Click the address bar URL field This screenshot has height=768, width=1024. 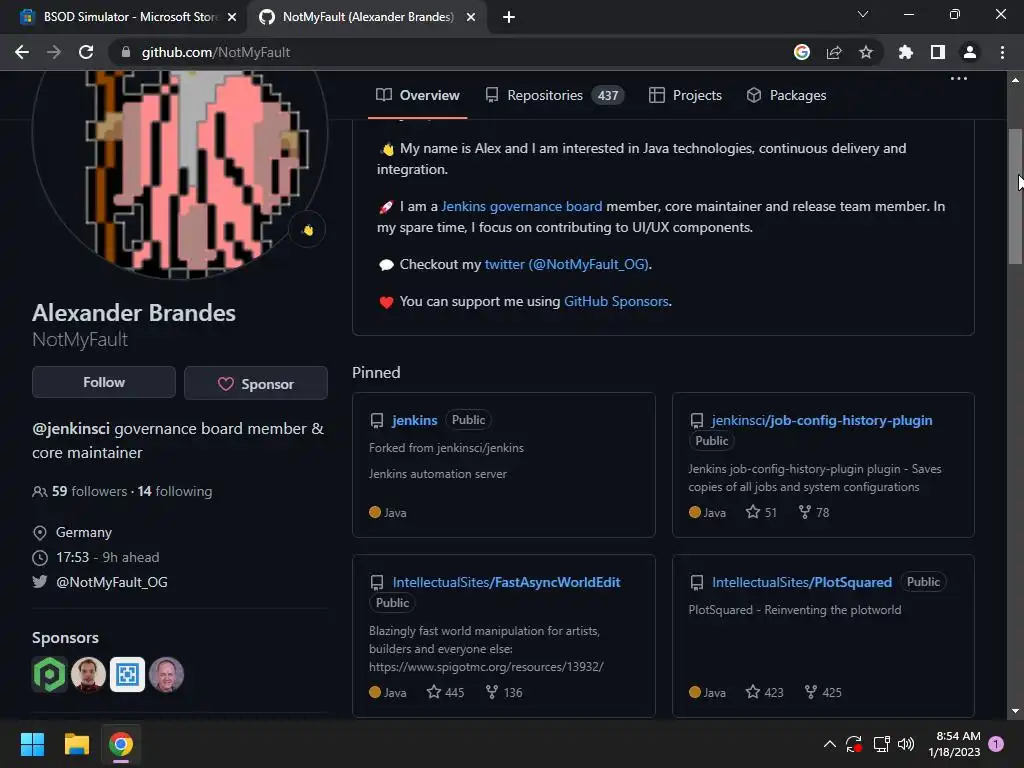(x=451, y=52)
